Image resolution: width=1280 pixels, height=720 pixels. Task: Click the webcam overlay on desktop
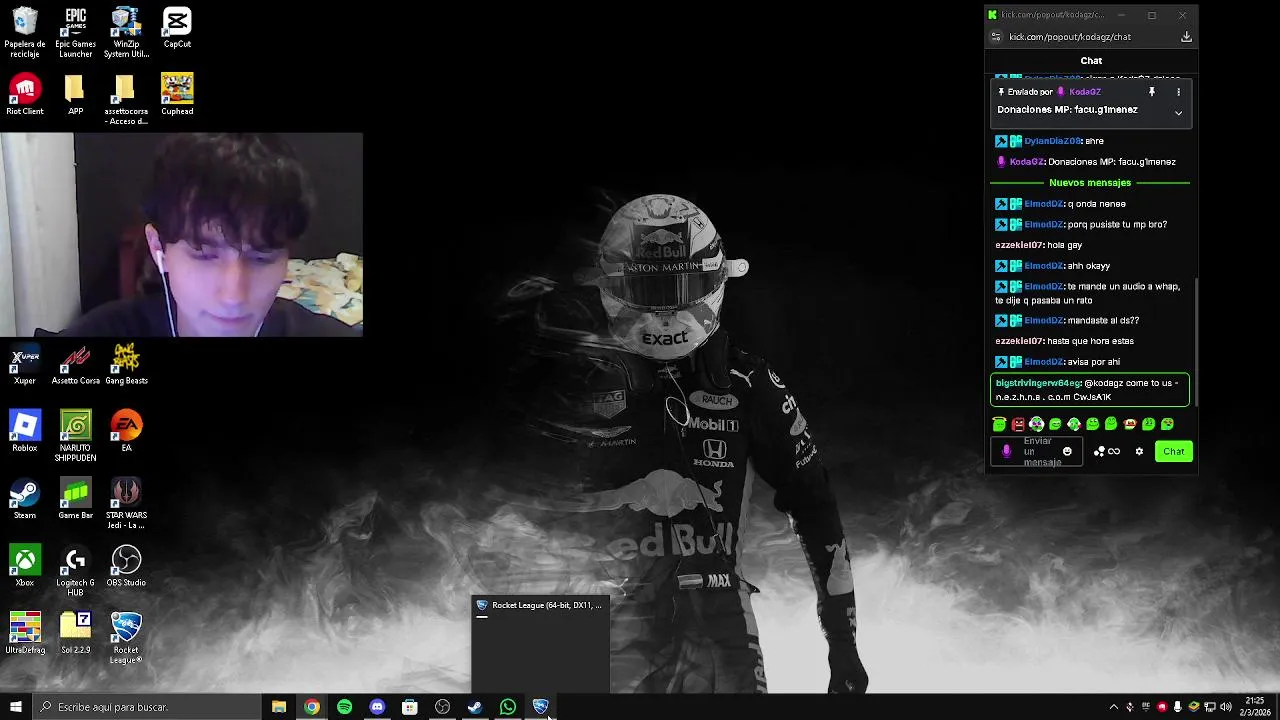click(x=181, y=234)
